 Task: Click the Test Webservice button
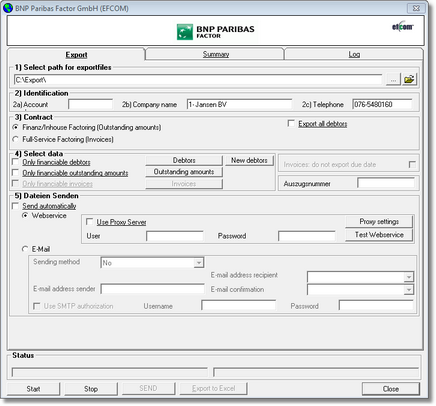coord(379,235)
